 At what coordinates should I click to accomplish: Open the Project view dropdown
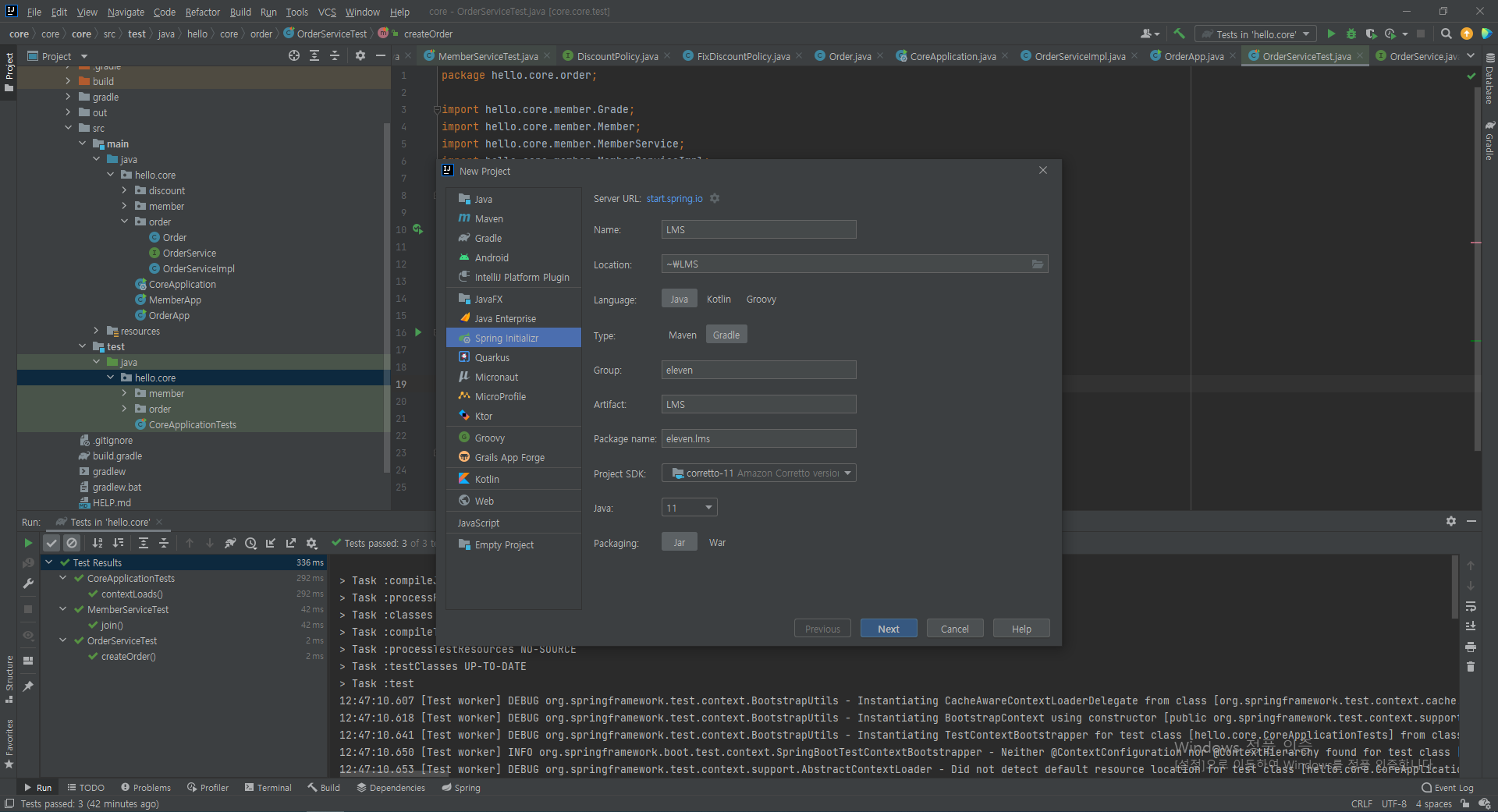coord(57,56)
